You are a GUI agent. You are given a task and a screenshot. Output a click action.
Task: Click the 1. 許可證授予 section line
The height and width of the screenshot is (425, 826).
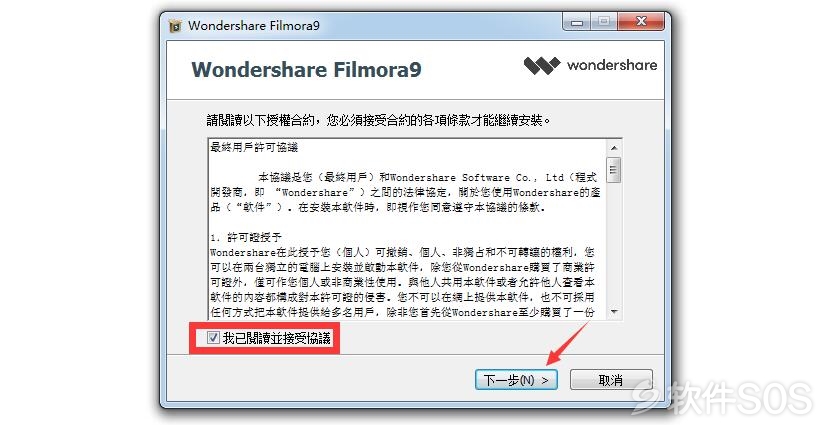pyautogui.click(x=245, y=238)
